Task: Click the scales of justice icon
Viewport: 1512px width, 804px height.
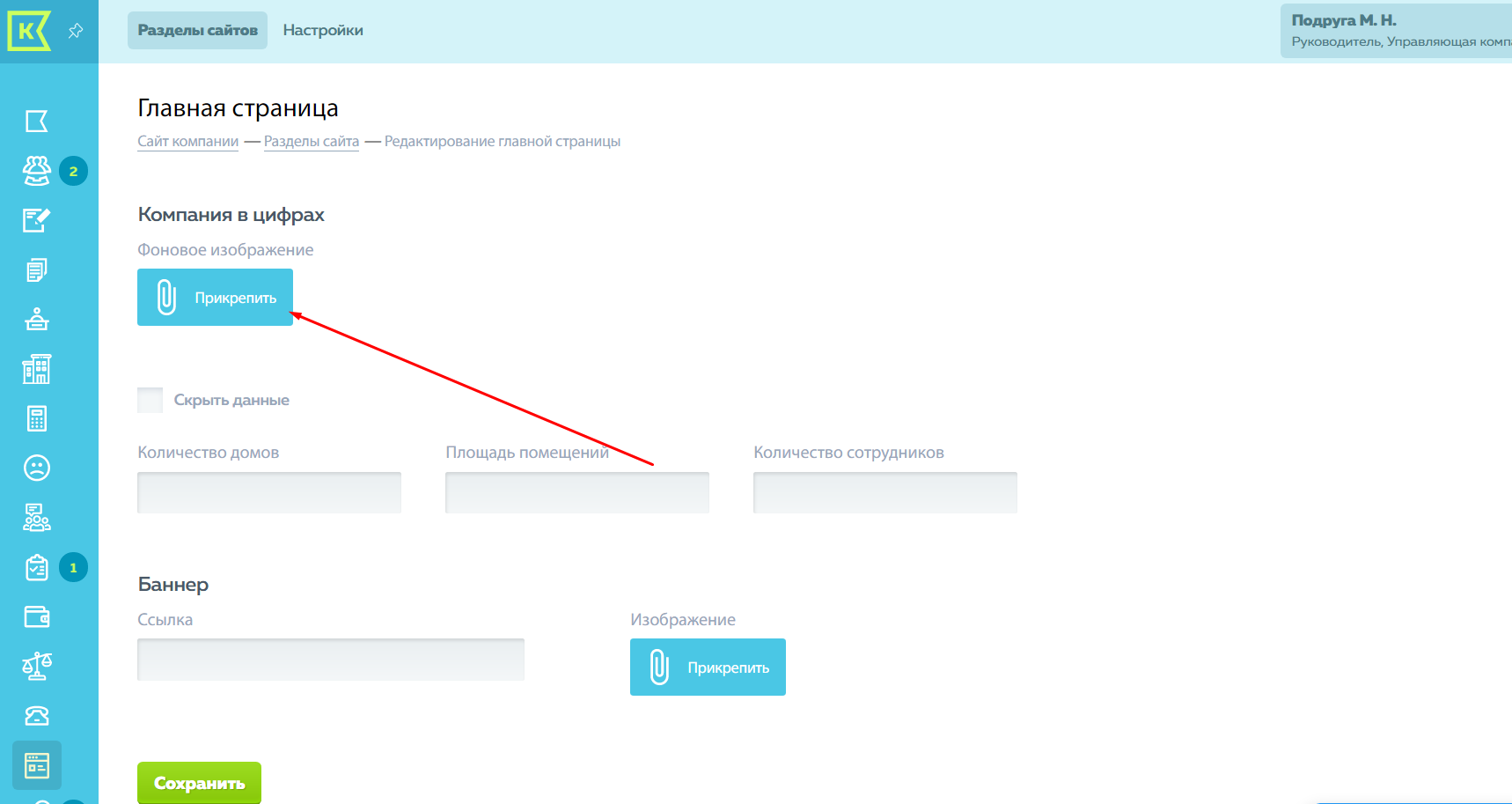Action: point(37,666)
